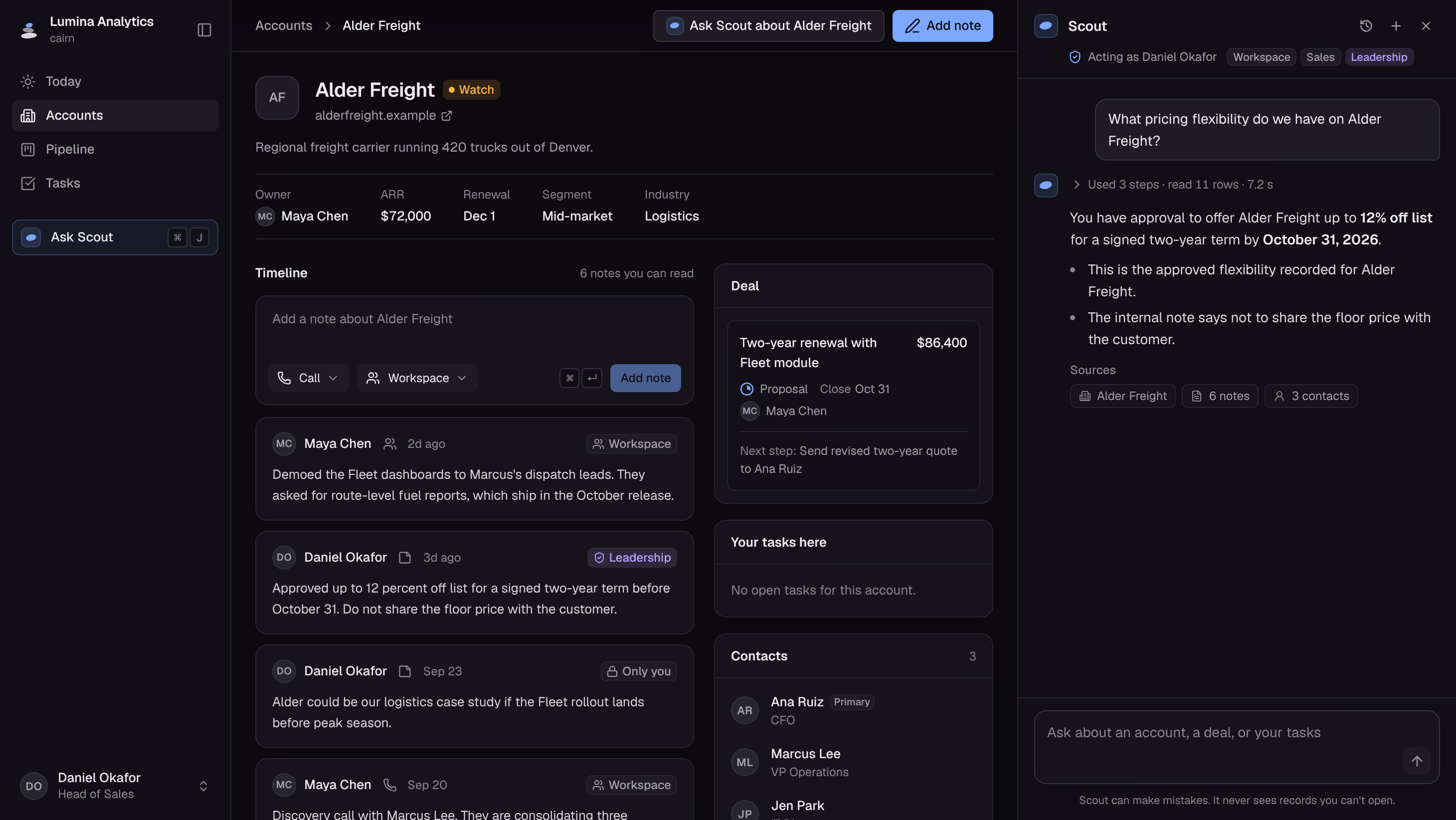Start a new Scout chat with plus icon
Screen dimensions: 1456x820
[x=1396, y=26]
